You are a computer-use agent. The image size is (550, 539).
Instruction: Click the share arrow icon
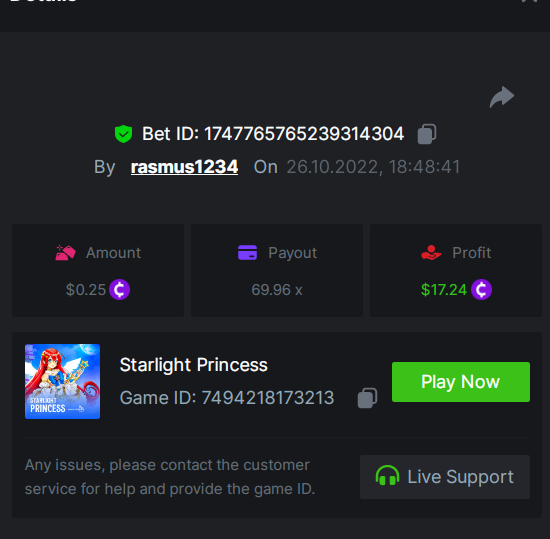[502, 97]
